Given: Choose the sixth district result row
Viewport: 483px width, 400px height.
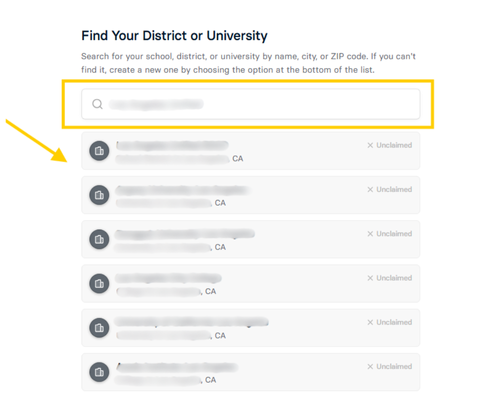Looking at the screenshot, I should tap(251, 372).
